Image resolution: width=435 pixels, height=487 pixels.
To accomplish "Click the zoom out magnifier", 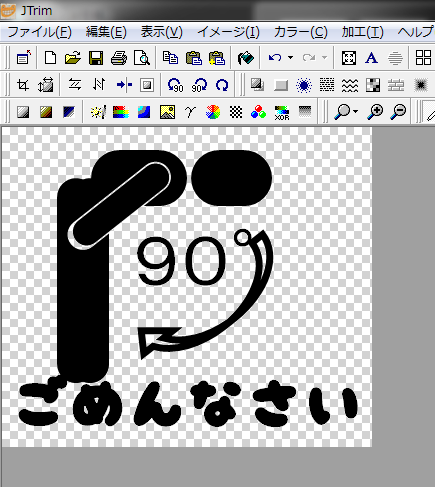I will 399,111.
